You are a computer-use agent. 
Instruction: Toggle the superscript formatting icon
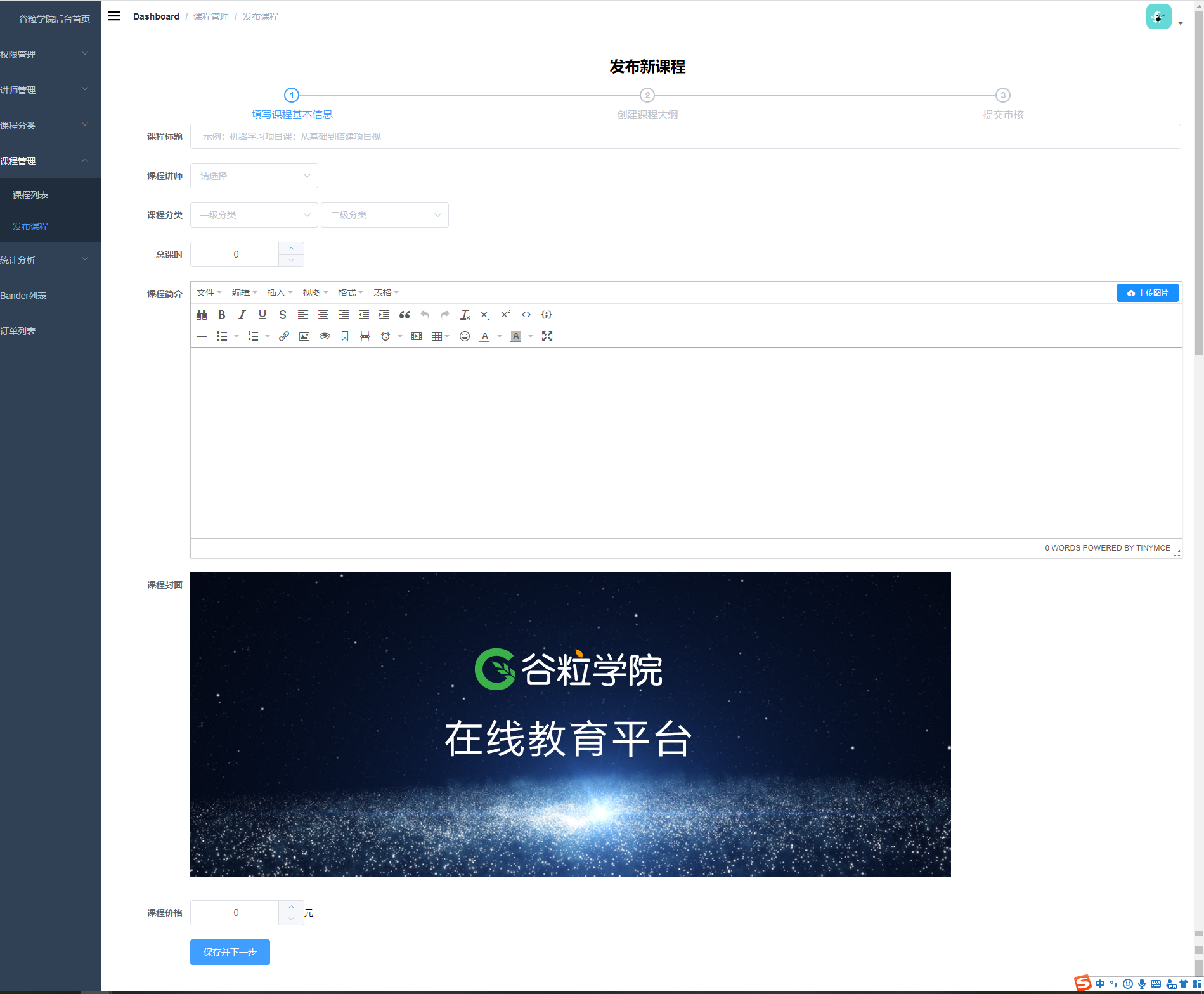[505, 315]
